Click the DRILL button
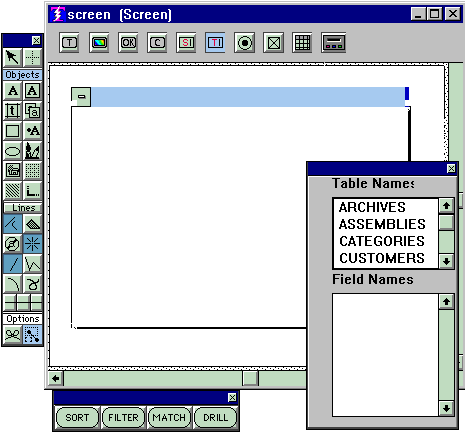The image size is (465, 434). [x=215, y=417]
